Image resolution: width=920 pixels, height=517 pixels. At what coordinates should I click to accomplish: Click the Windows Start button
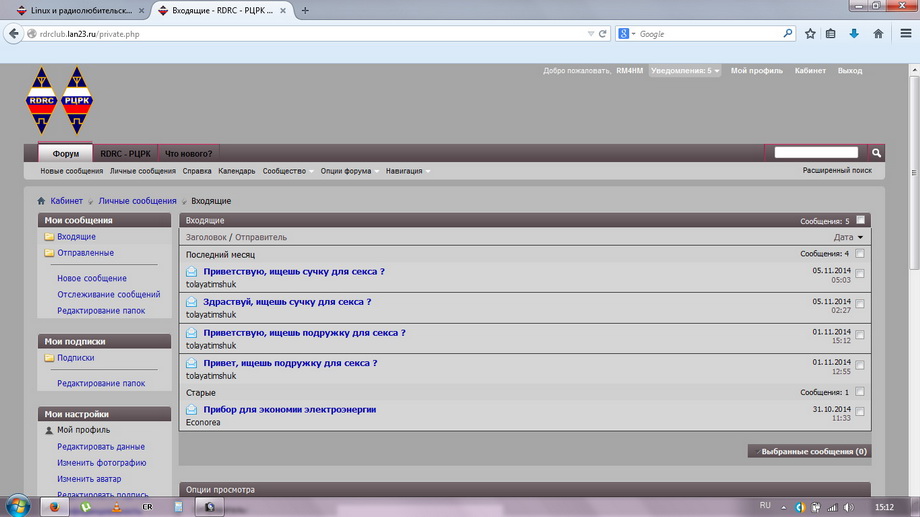point(15,506)
